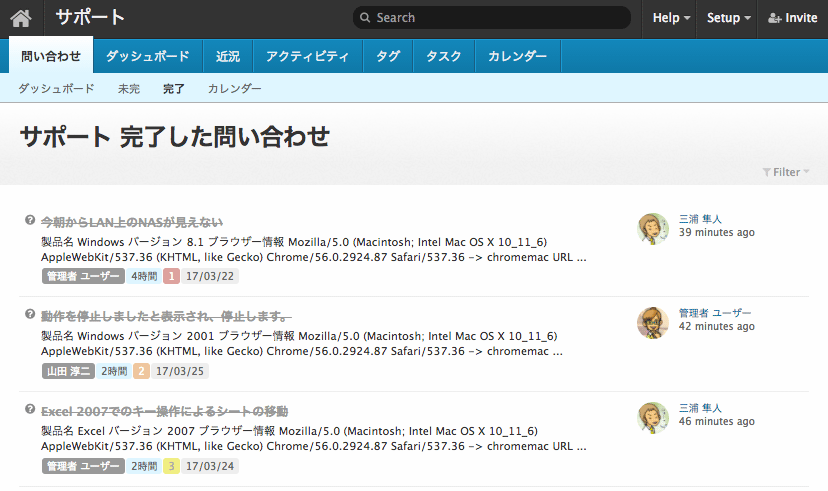828x491 pixels.
Task: Open the Help dropdown menu
Action: coord(671,18)
